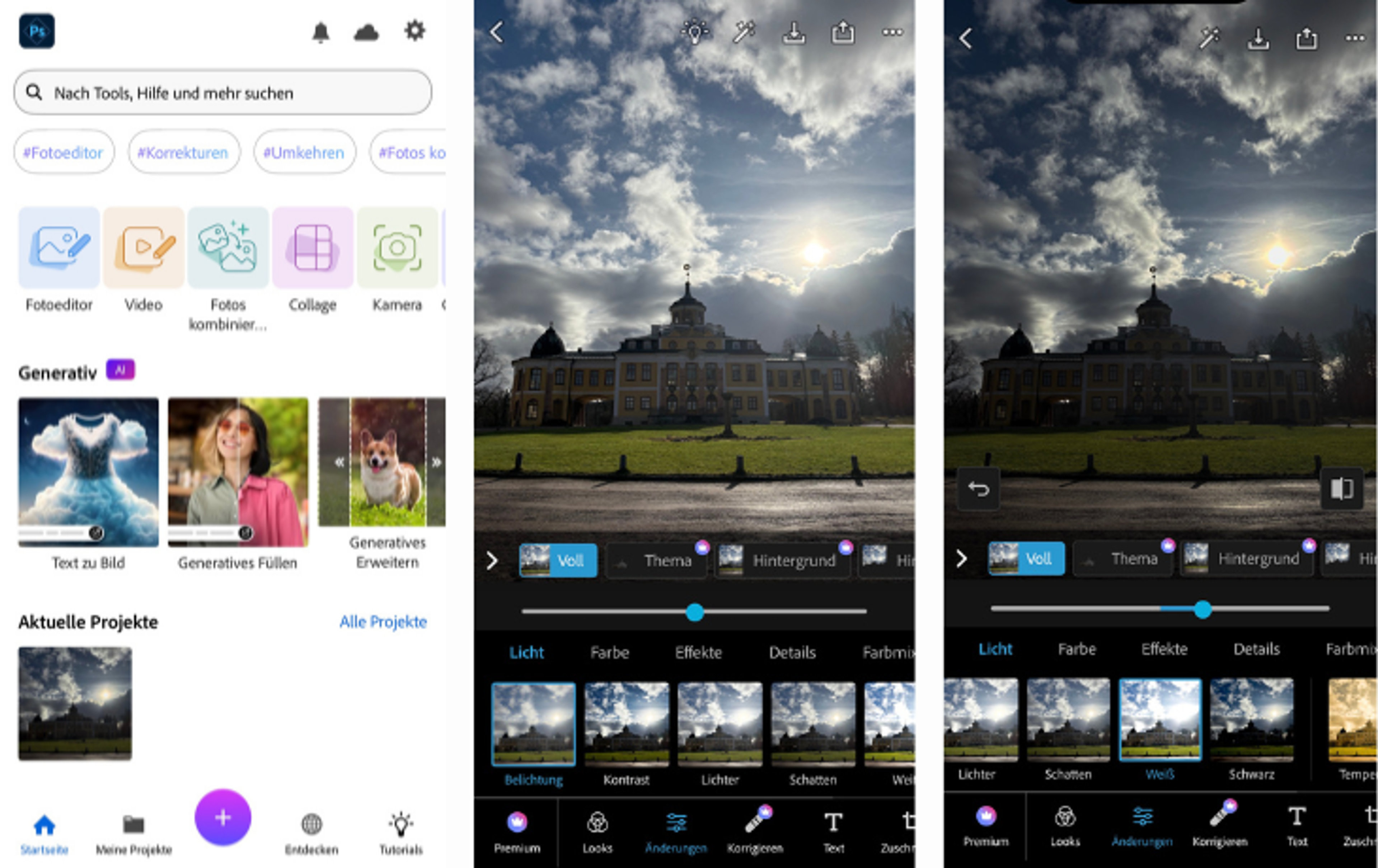Switch to Effekte tab in middle editor
Screen dimensions: 1378x868
coord(698,652)
